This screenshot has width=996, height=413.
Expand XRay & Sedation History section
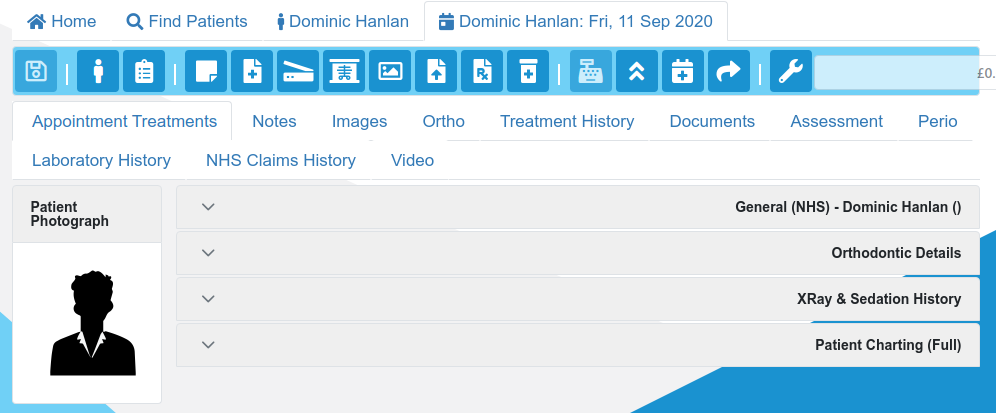click(577, 299)
